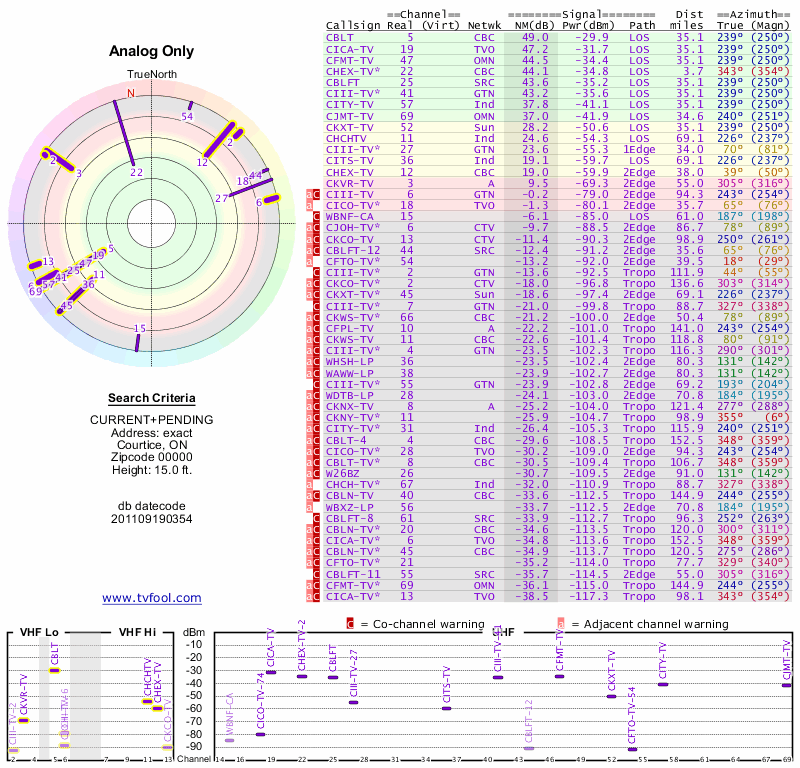
Task: Click the CKXT-TV marker in UHF chart
Action: click(x=611, y=696)
